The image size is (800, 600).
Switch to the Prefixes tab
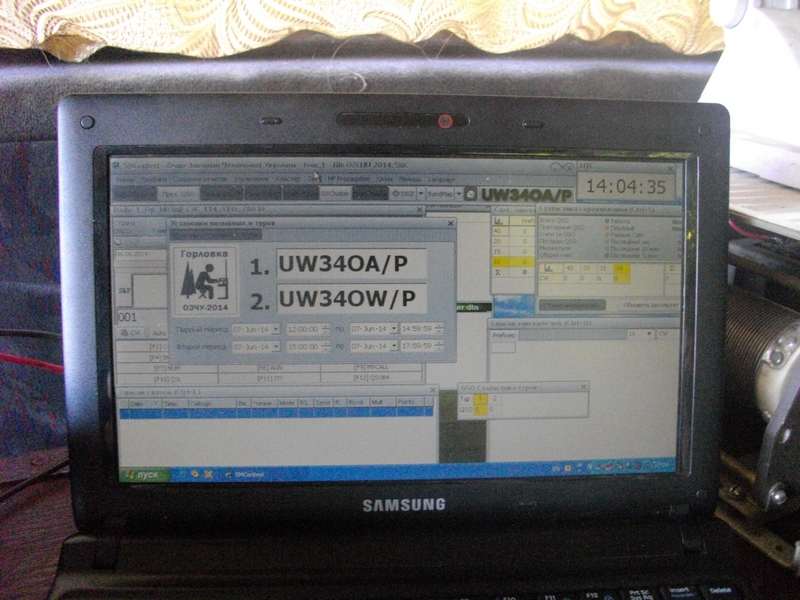504,335
